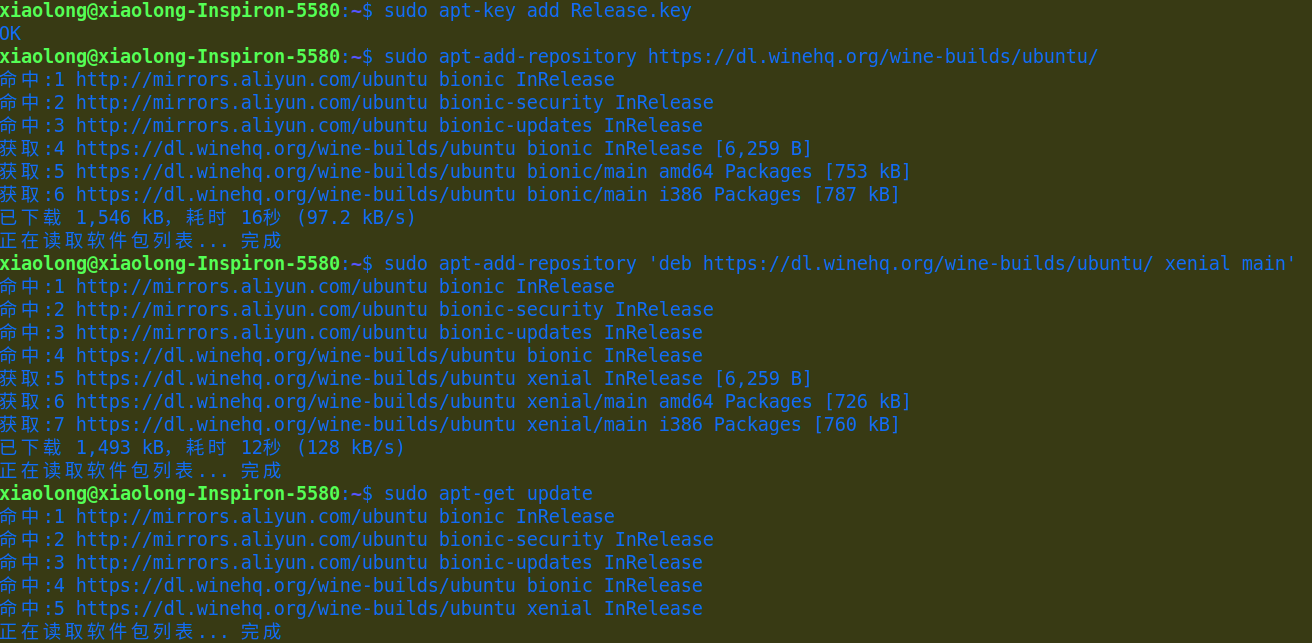This screenshot has width=1312, height=643.
Task: Select the '已下载 1,546 kB' summary line
Action: tap(208, 218)
